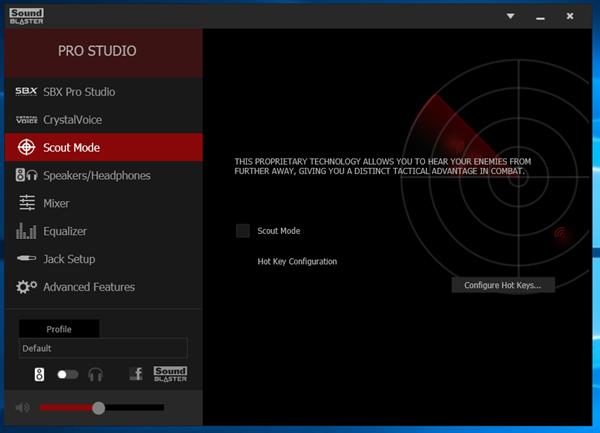Toggle the speakers/headphones output switch
Viewport: 600px width, 433px height.
coord(67,374)
